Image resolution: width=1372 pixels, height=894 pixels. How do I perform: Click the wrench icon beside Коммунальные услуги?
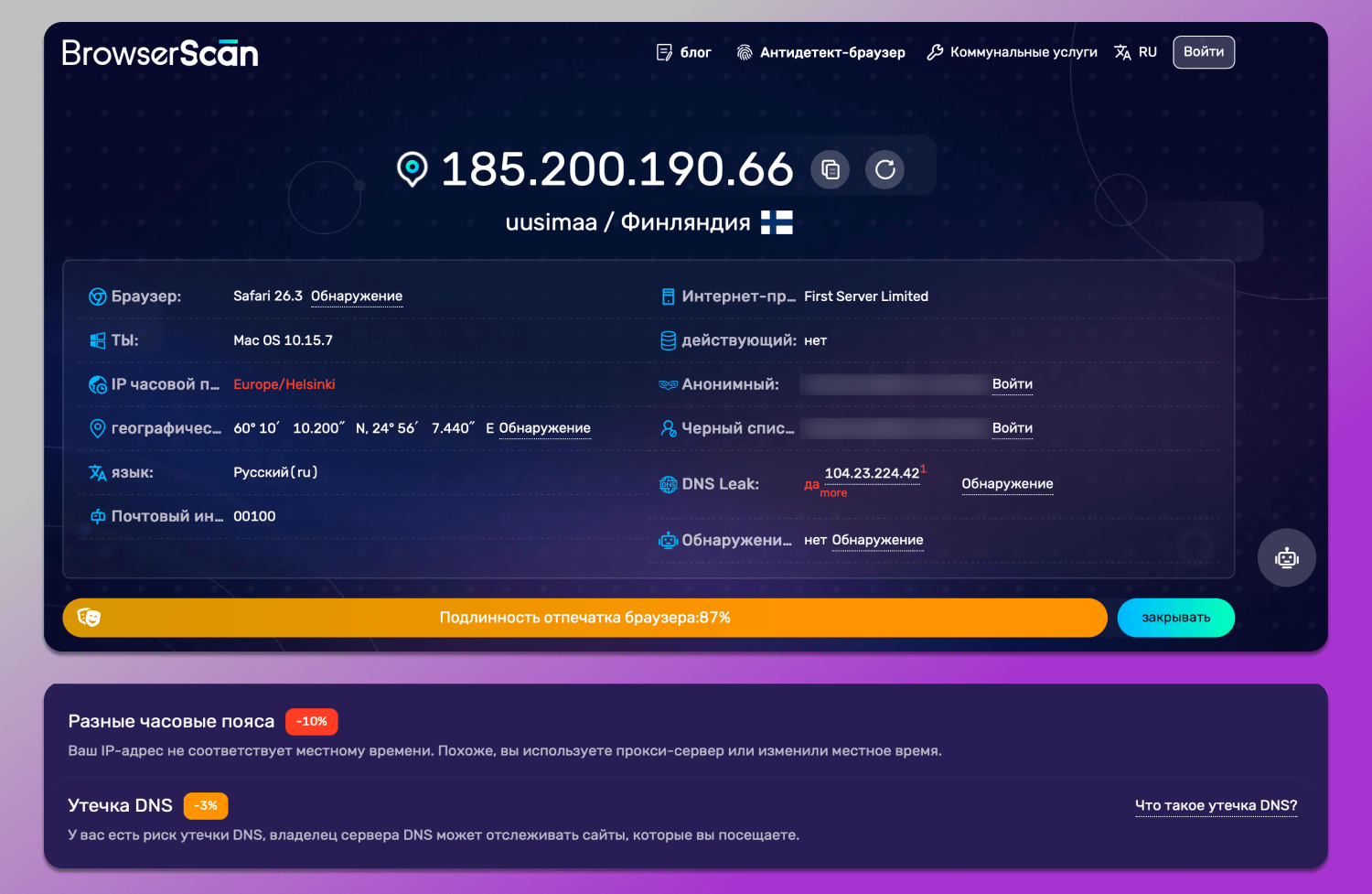click(x=934, y=52)
